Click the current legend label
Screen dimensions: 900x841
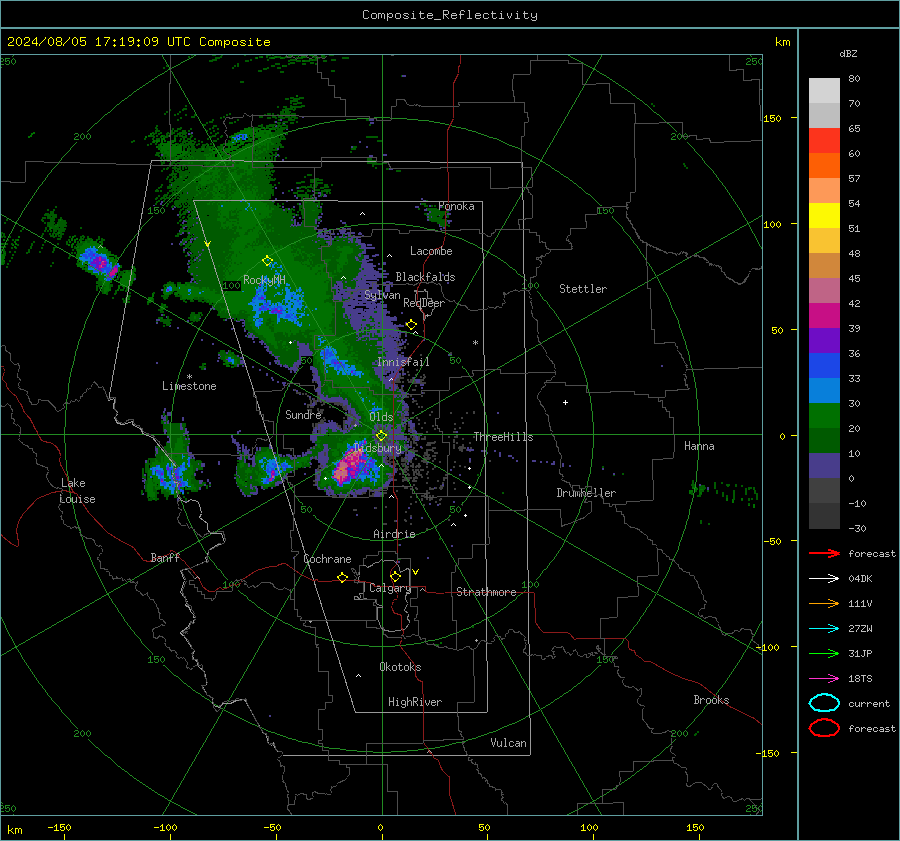pos(869,703)
